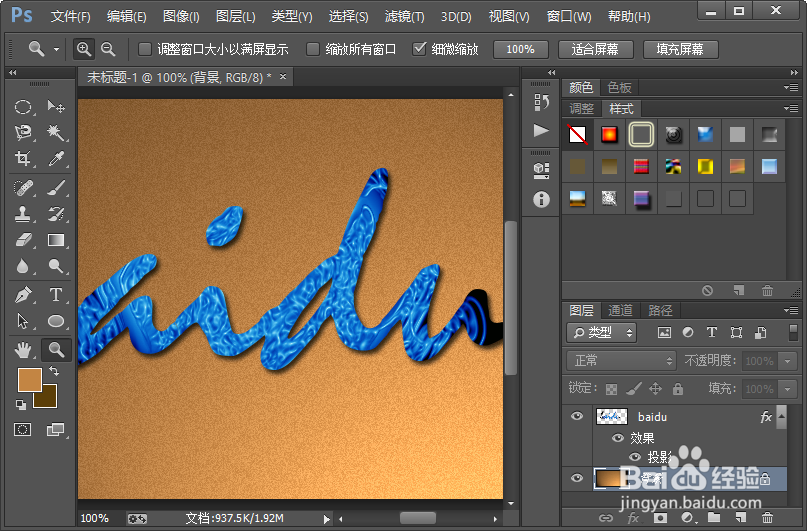This screenshot has height=531, width=807.
Task: Select the Eyedropper tool
Action: pyautogui.click(x=56, y=158)
